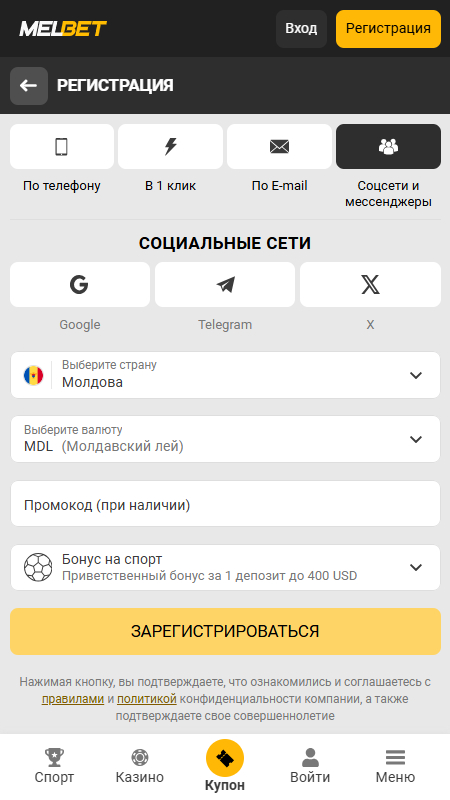Image resolution: width=450 pixels, height=800 pixels.
Task: Open the Спорт tab in bottom bar
Action: pos(54,766)
